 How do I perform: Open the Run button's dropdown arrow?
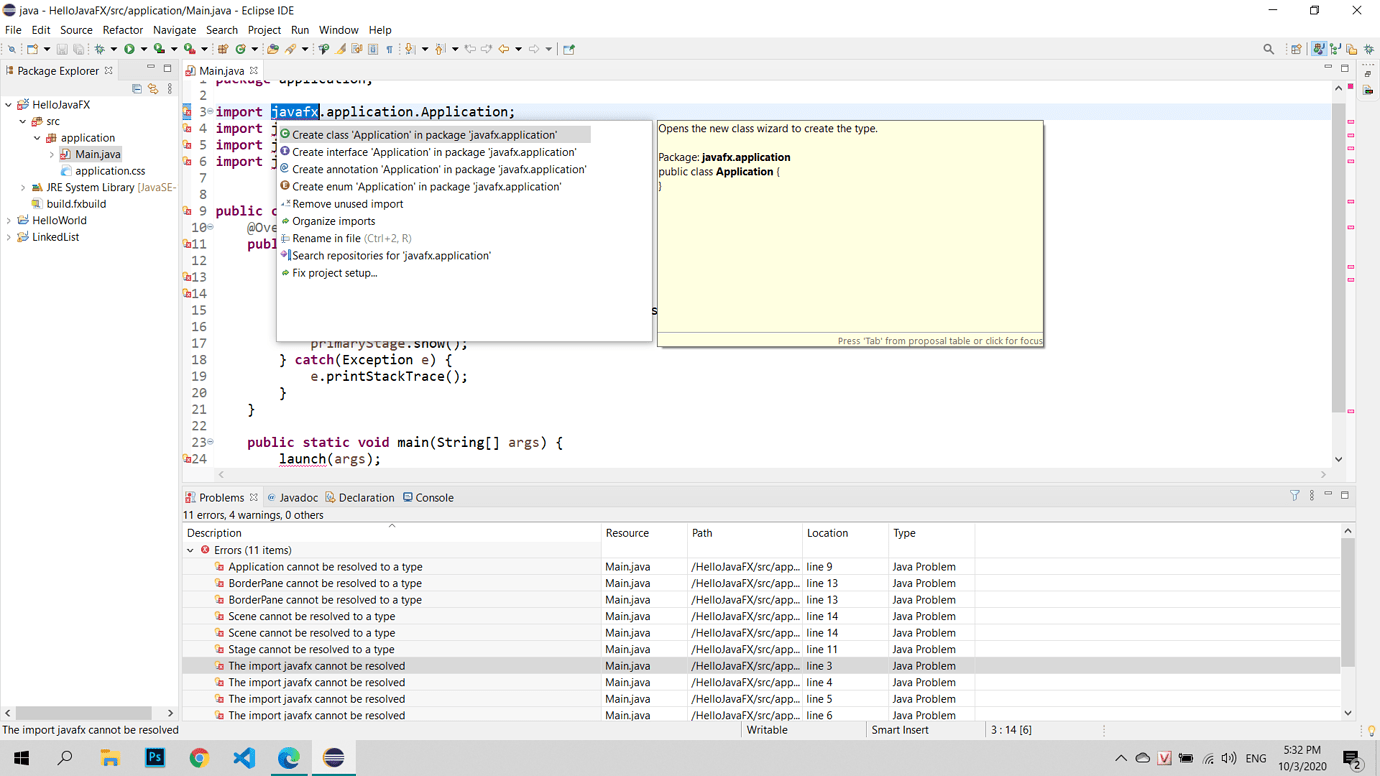pos(144,48)
